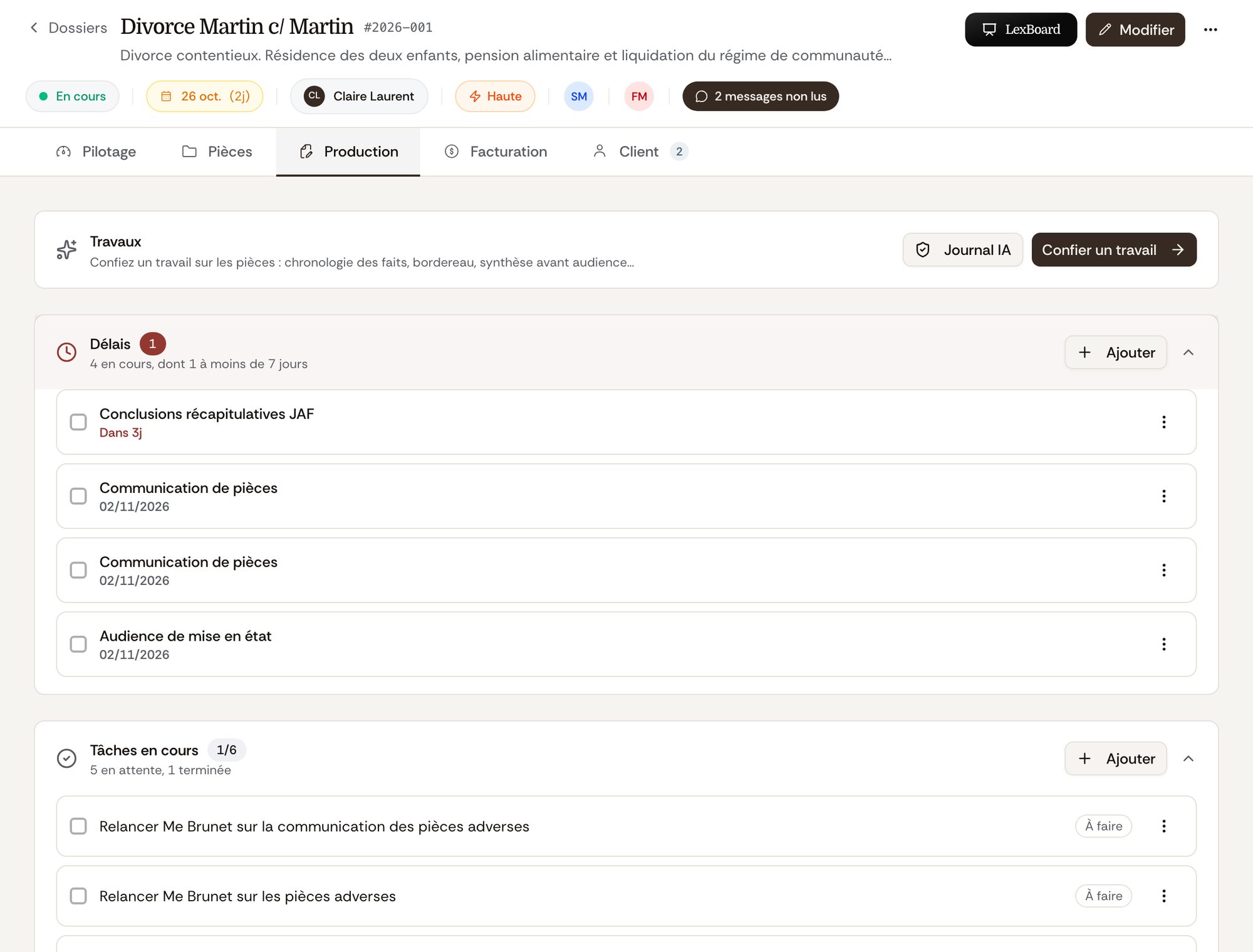
Task: Click the Délais clock icon
Action: (66, 353)
